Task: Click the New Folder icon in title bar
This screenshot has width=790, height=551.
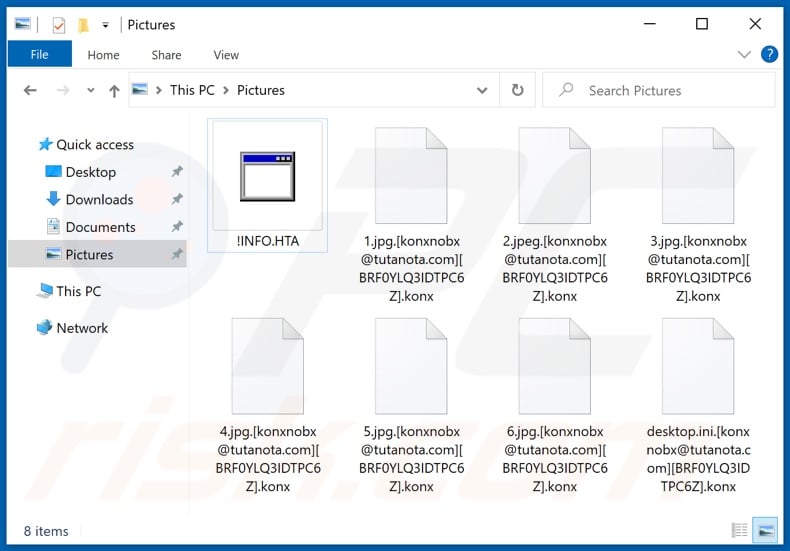Action: click(x=84, y=24)
